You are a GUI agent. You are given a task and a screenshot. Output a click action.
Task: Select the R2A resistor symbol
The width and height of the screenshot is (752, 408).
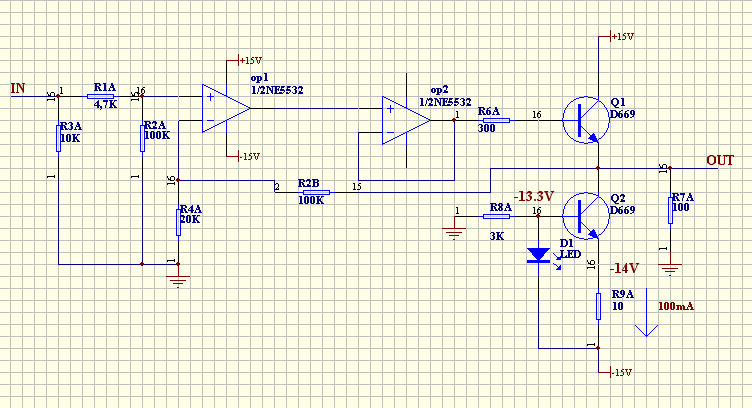[142, 138]
